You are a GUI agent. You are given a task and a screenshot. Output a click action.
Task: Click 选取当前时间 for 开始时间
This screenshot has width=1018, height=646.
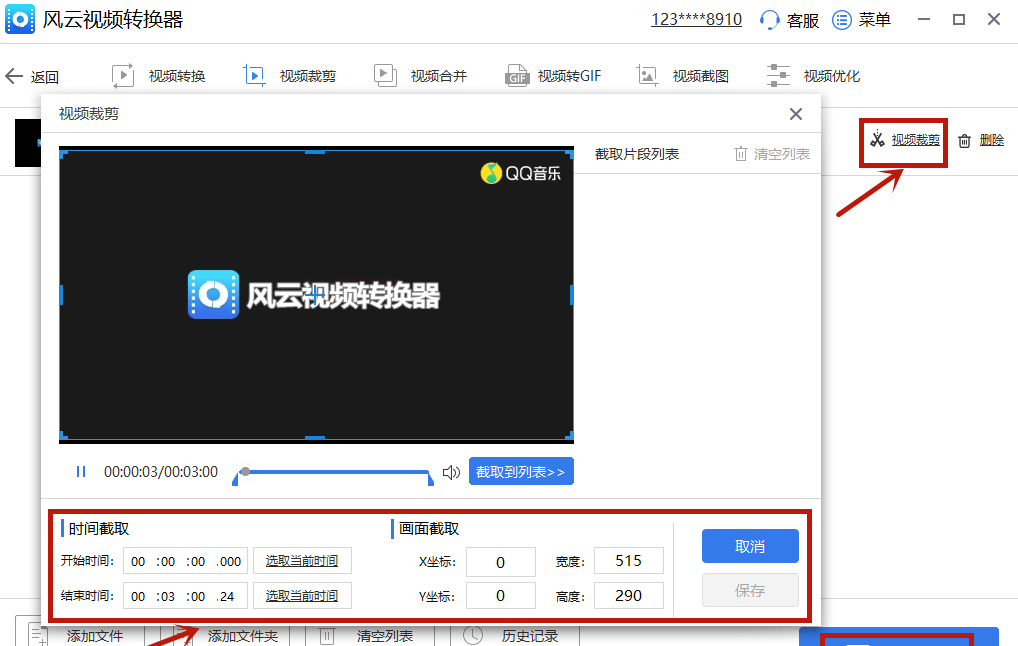(x=302, y=561)
